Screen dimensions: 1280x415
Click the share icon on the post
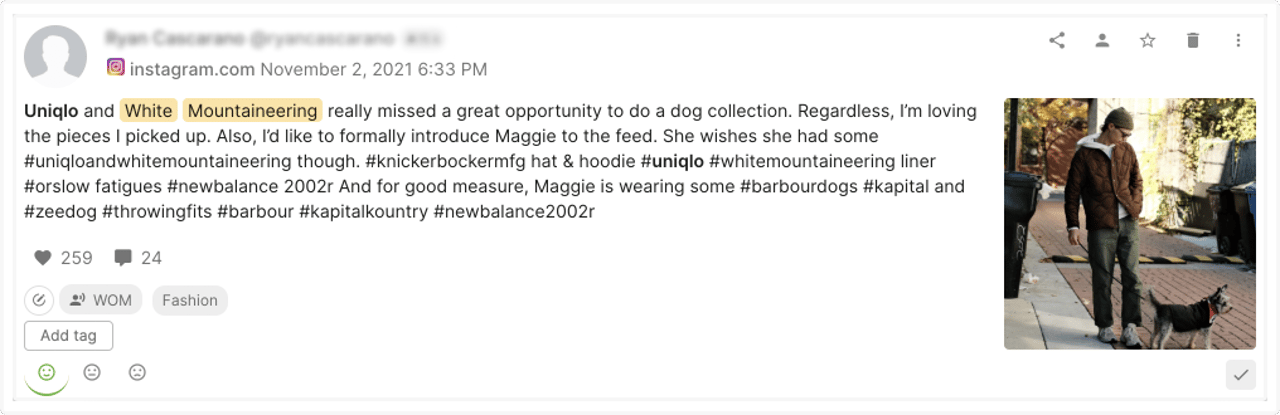[1057, 41]
